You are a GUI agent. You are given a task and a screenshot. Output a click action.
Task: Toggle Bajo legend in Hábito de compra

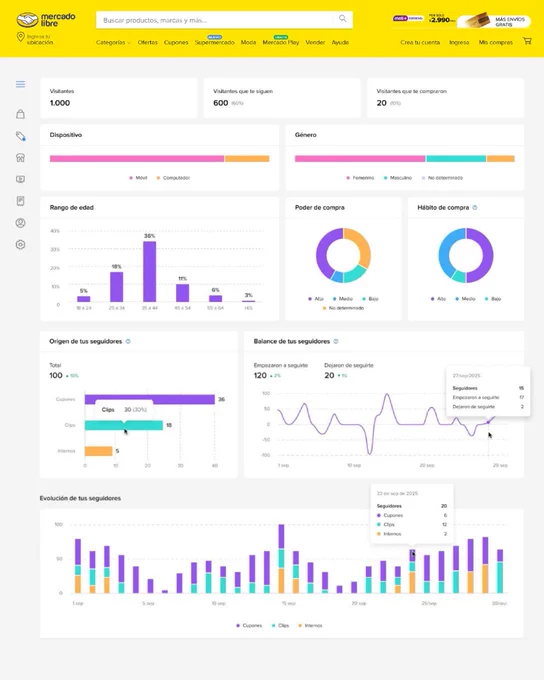(x=493, y=299)
